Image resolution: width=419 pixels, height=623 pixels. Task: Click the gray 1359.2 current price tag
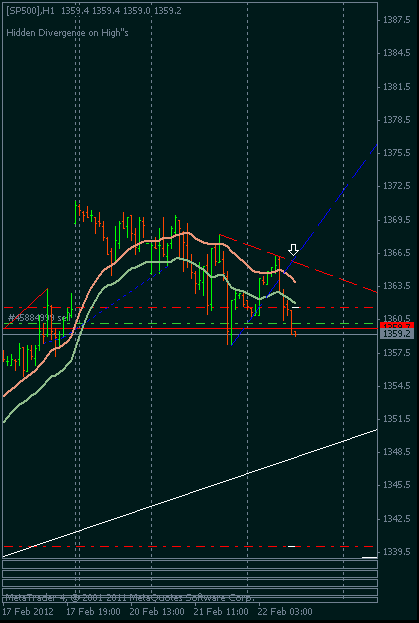click(397, 334)
